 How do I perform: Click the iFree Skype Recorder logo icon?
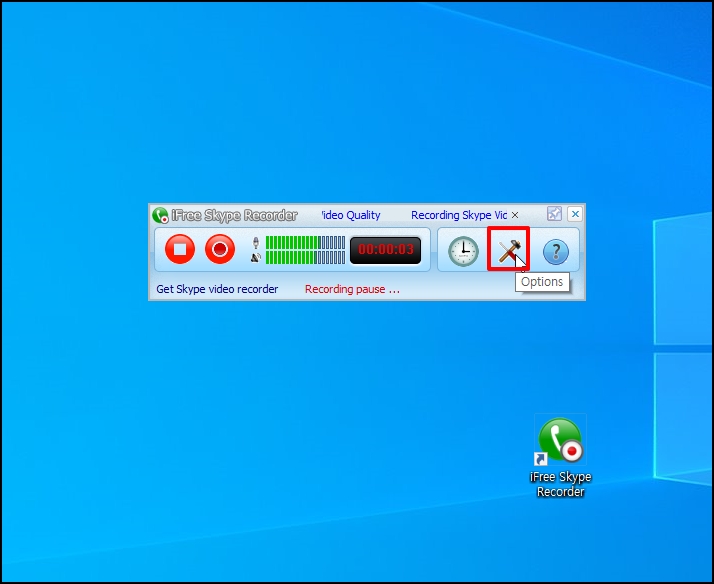pos(160,215)
